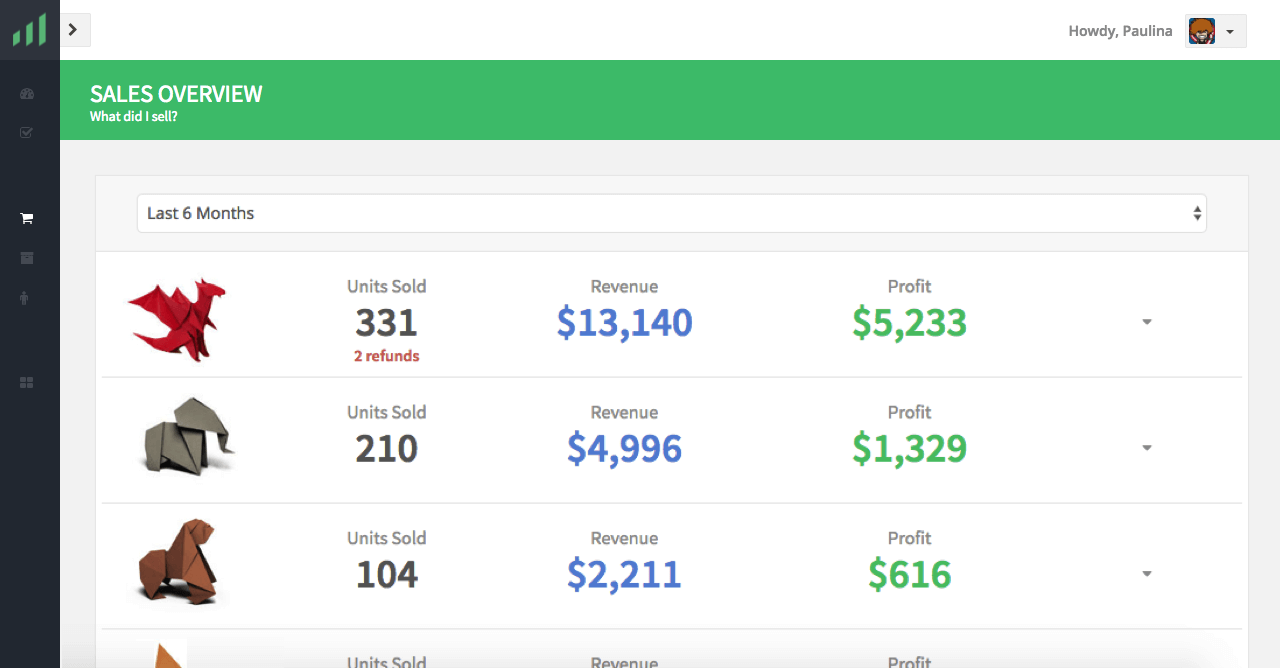Open the Last 6 Months period dropdown
Image resolution: width=1280 pixels, height=668 pixels.
pyautogui.click(x=672, y=213)
